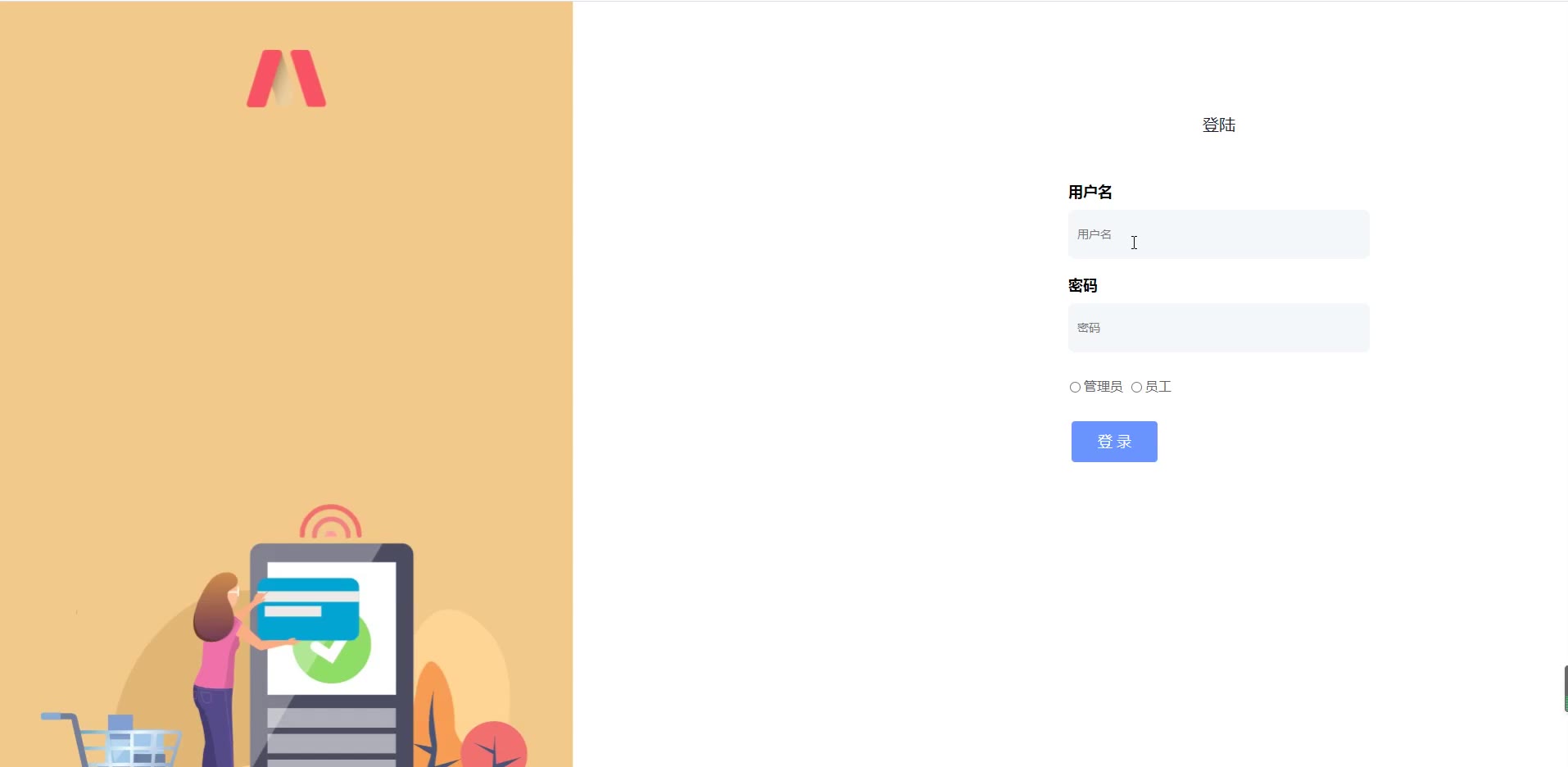Click the red round bush graphic
1568x767 pixels.
(493, 744)
